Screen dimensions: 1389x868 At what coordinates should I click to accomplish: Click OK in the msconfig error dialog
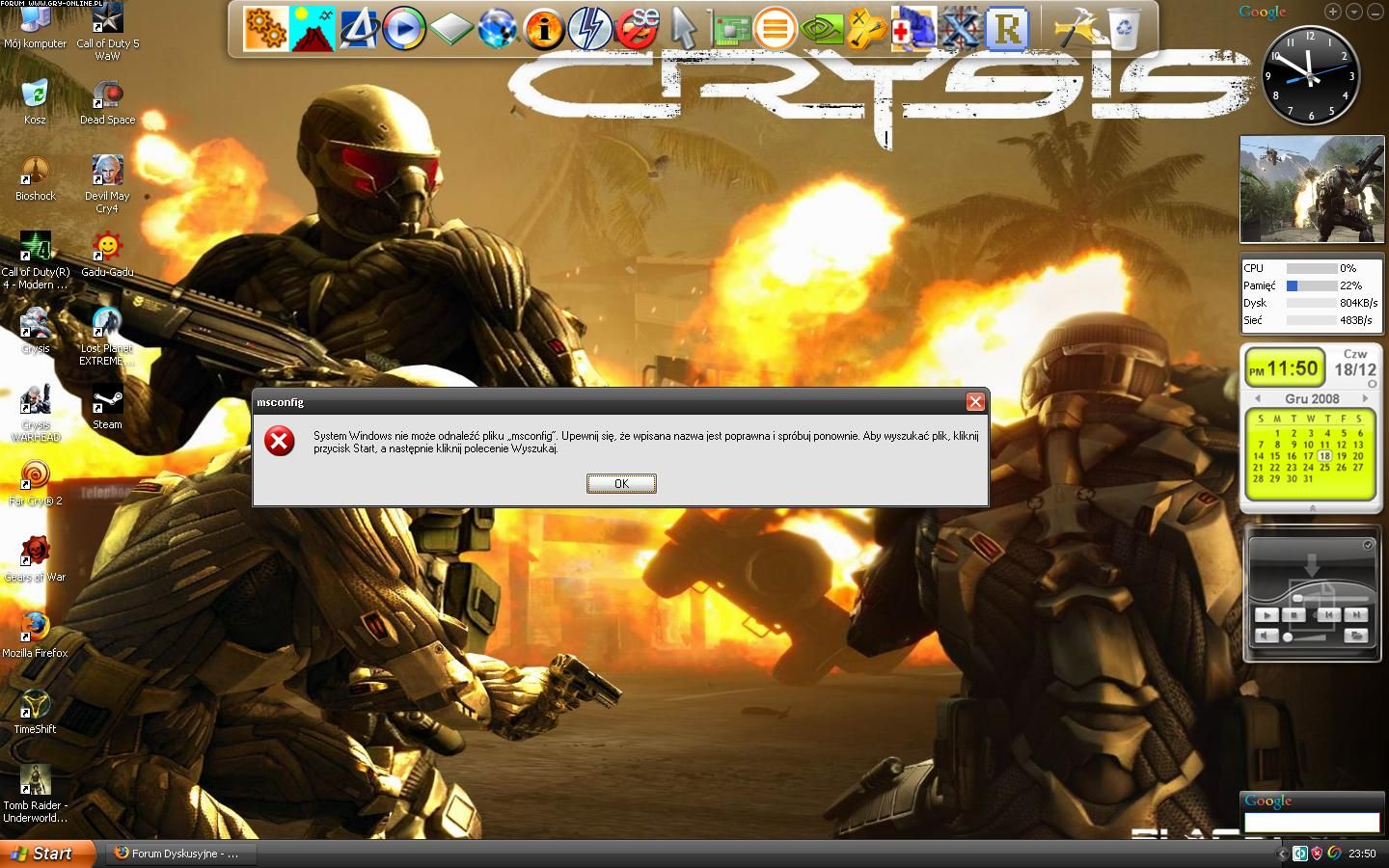(621, 484)
